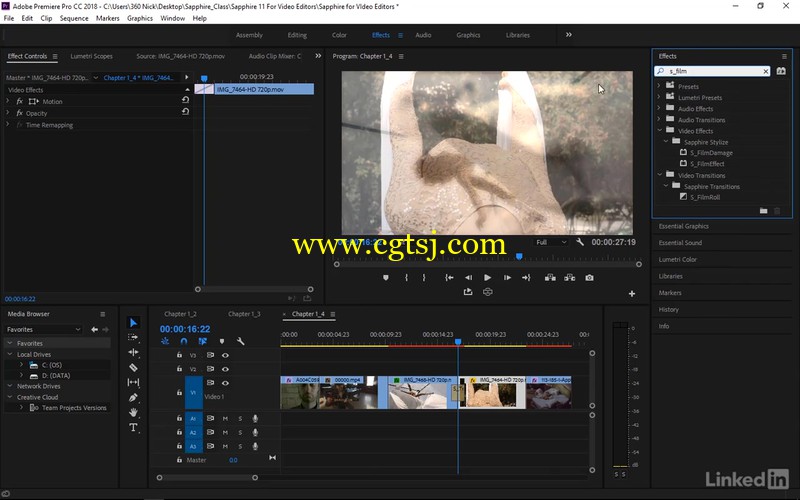Open the History panel

[x=668, y=309]
